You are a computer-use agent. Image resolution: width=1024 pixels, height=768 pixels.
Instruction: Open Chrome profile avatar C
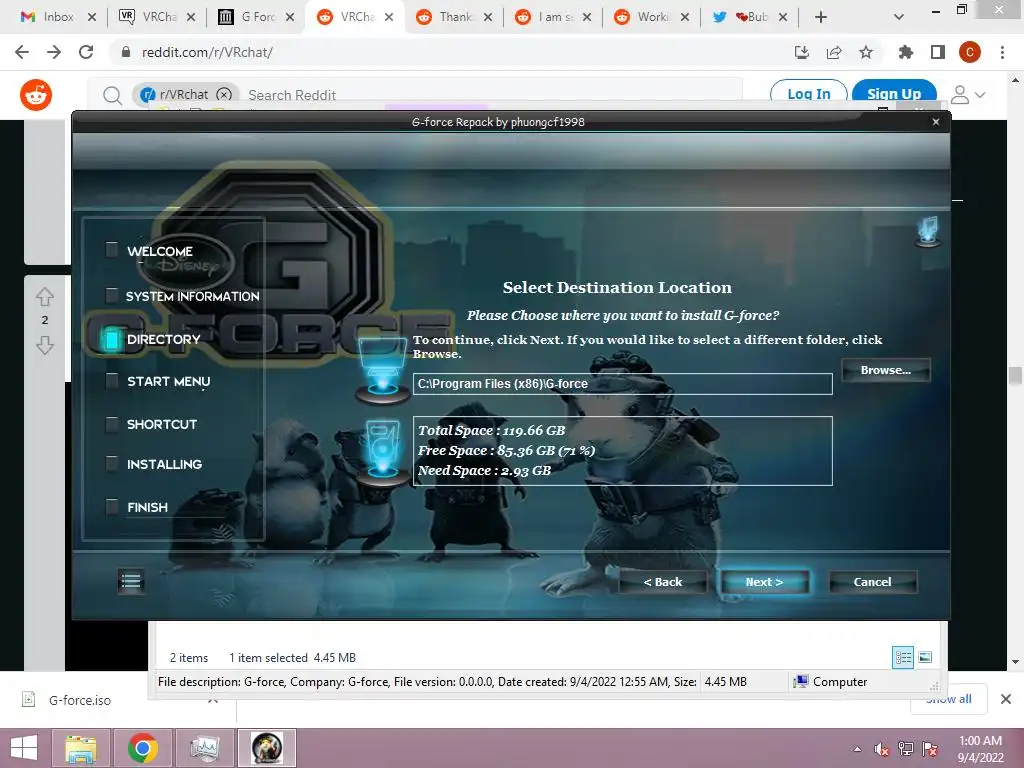(x=970, y=52)
